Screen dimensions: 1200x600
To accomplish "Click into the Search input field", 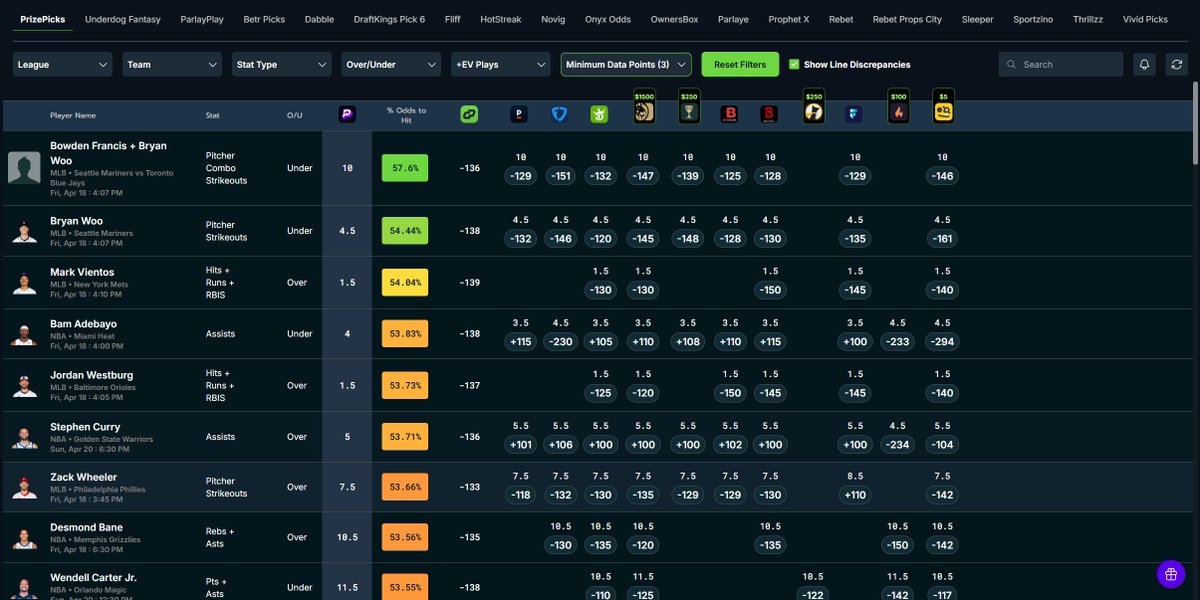I will pos(1060,64).
